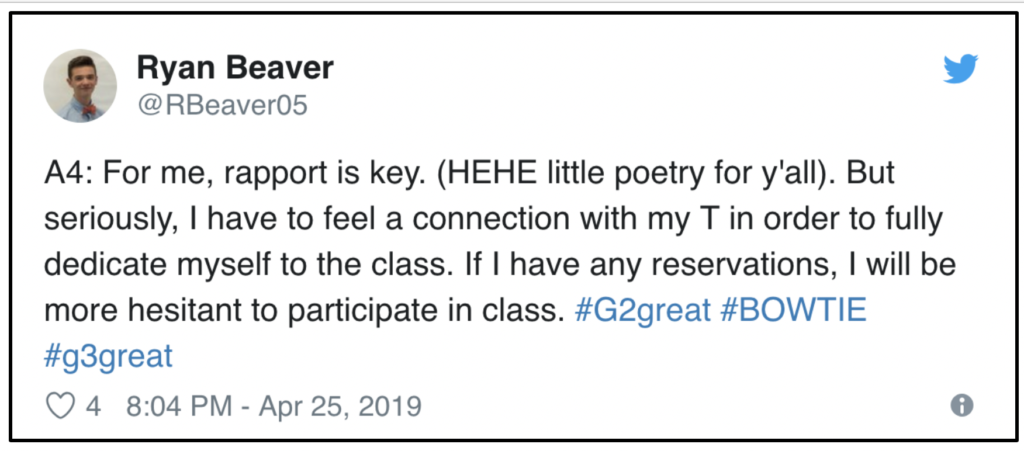Viewport: 1024px width, 451px height.
Task: Visit the @RBeaver05 handle
Action: point(222,104)
